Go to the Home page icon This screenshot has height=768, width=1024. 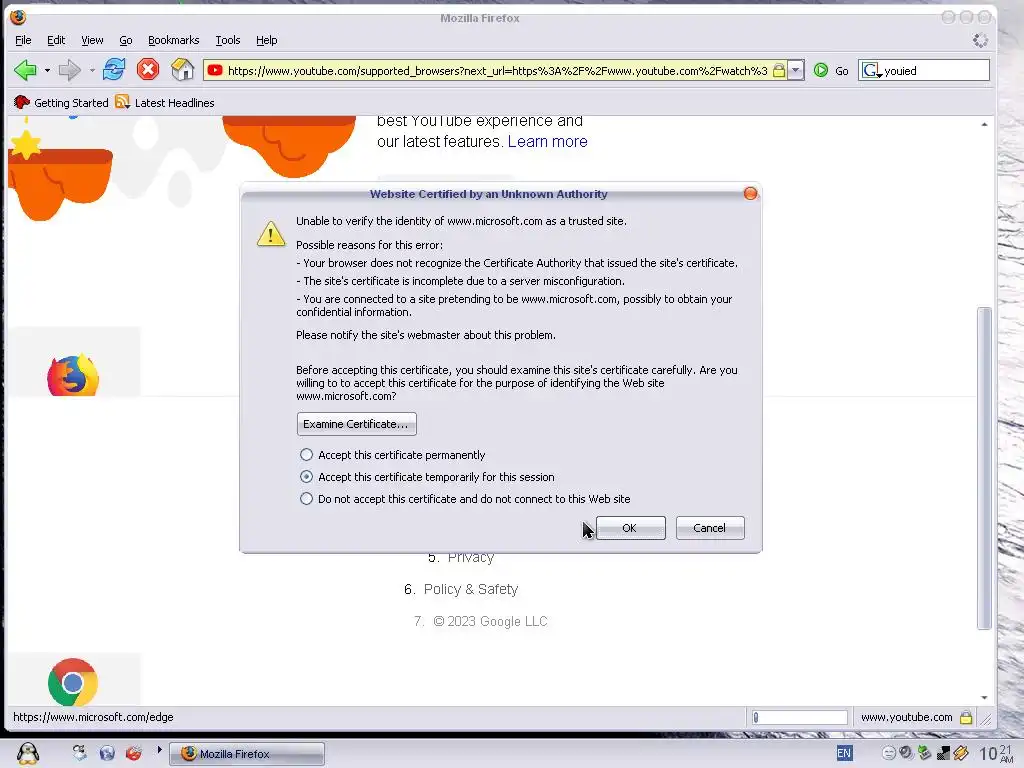182,69
